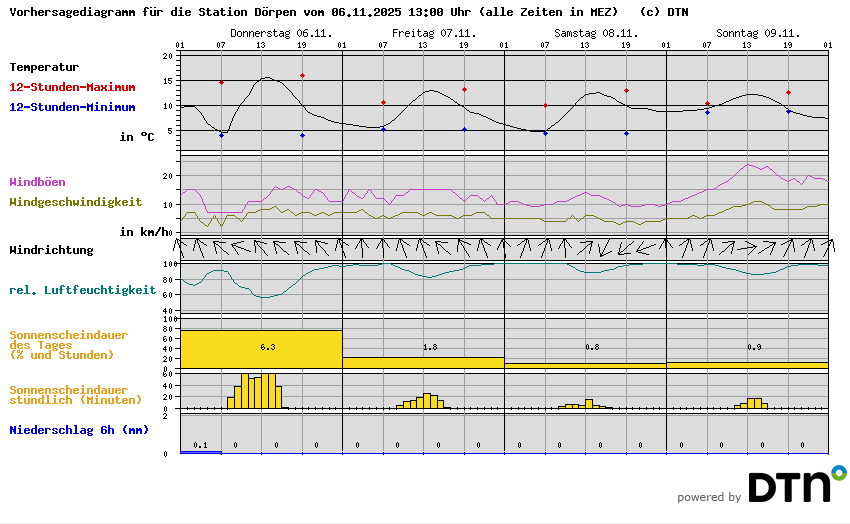850x524 pixels.
Task: Select the rightmost wind direction arrow
Action: 822,246
